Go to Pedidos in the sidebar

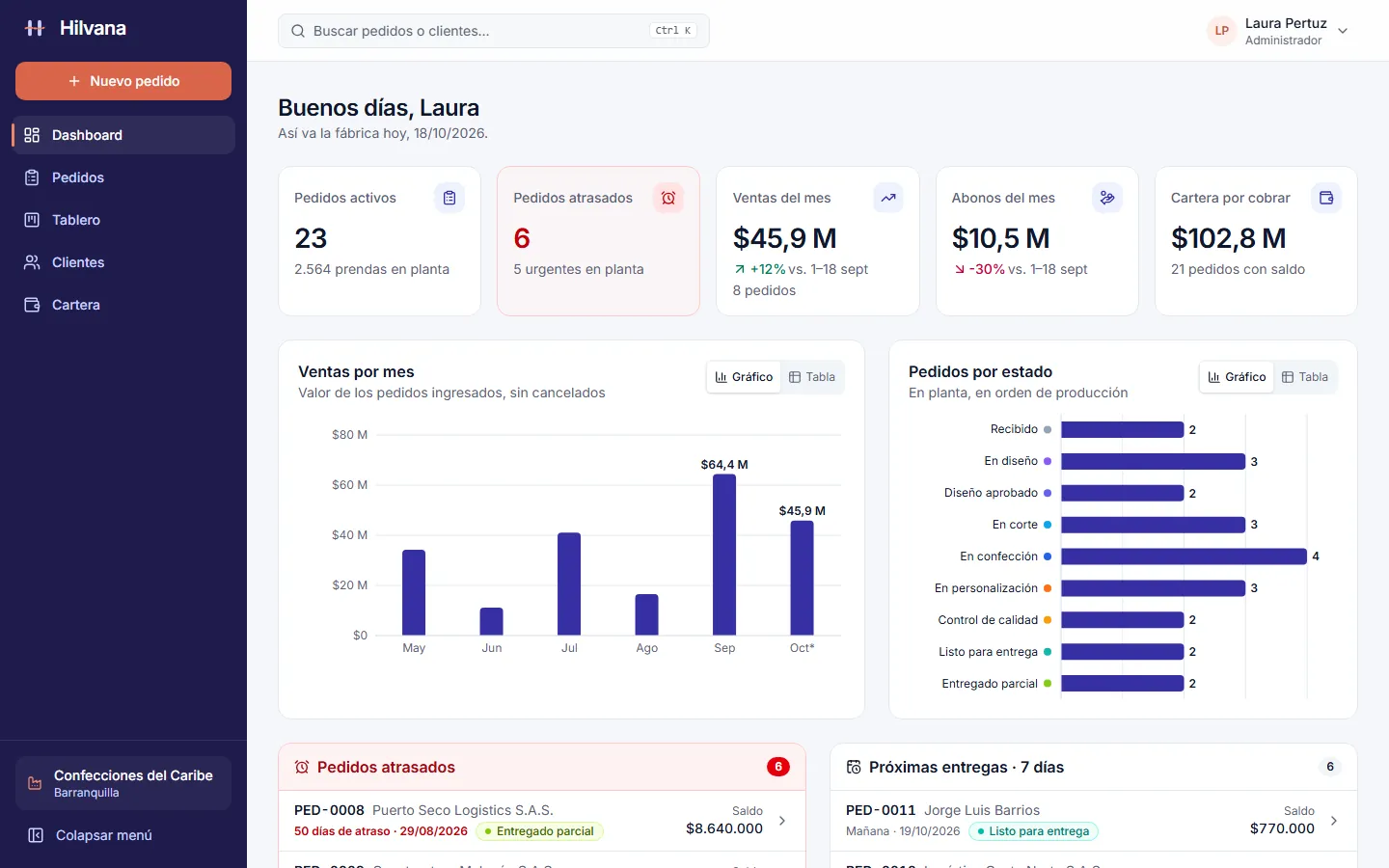pos(123,177)
